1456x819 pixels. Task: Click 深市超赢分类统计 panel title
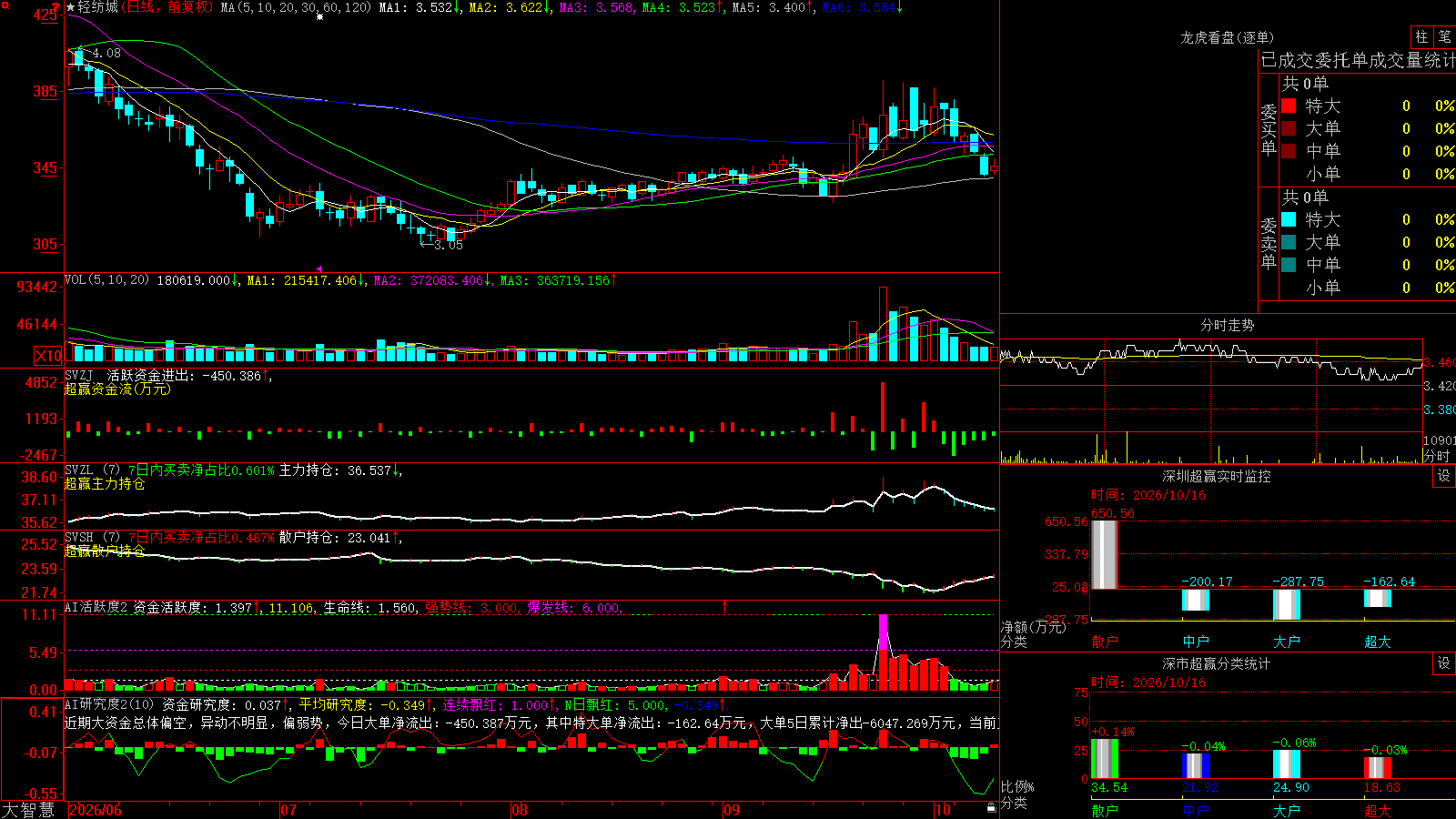tap(1217, 663)
